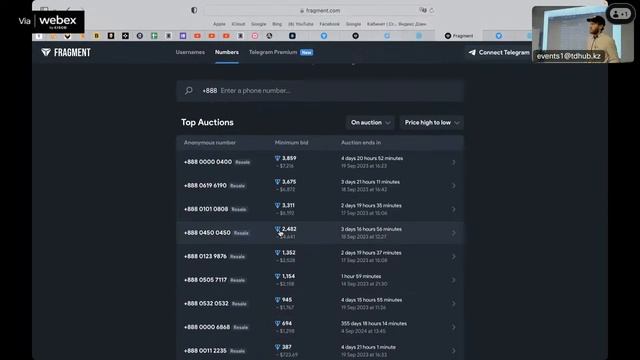Click the TON icon beside the 3,859 bid
Image resolution: width=640 pixels, height=360 pixels.
pyautogui.click(x=278, y=158)
